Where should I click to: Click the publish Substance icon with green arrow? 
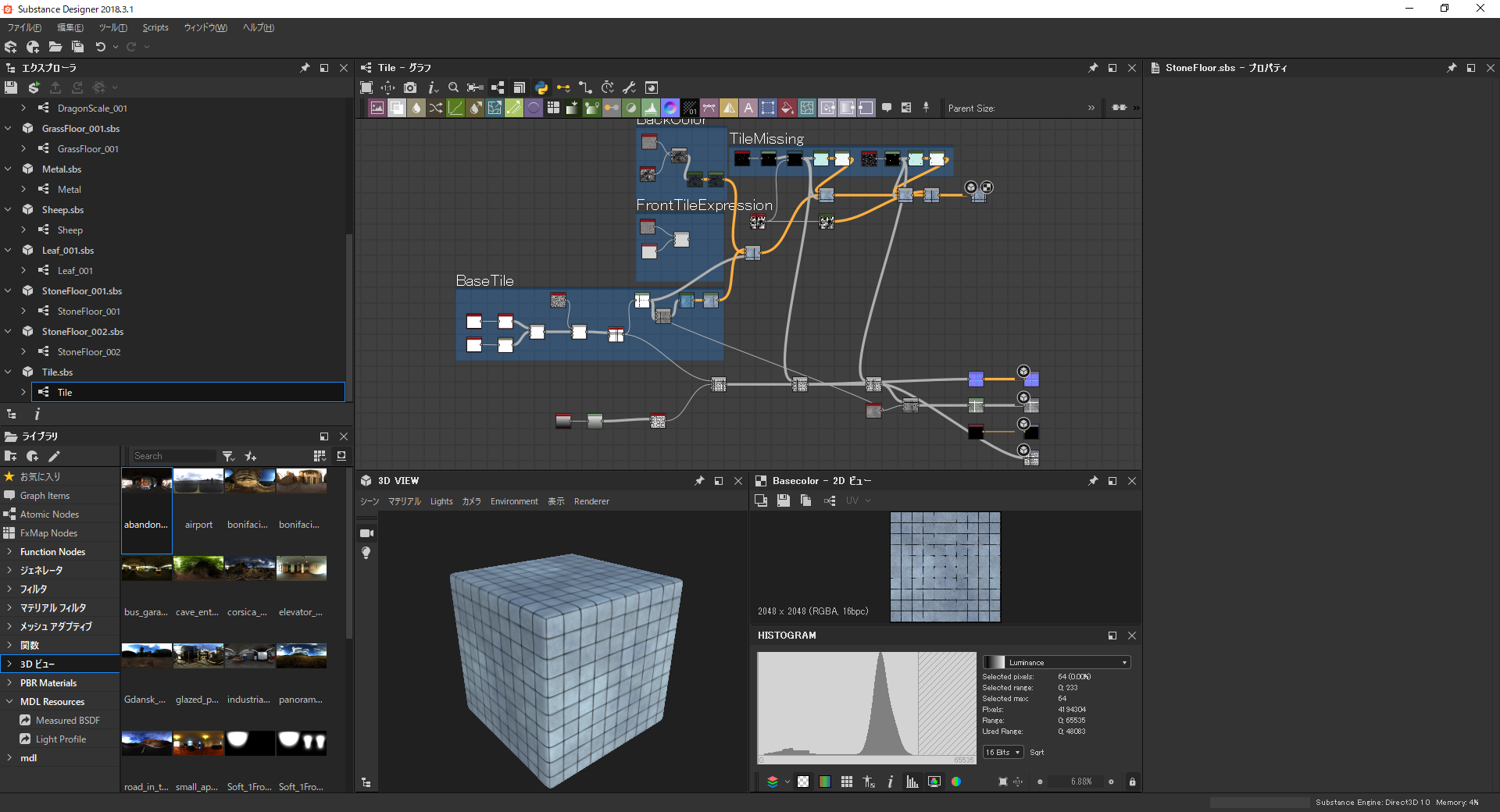pos(33,87)
